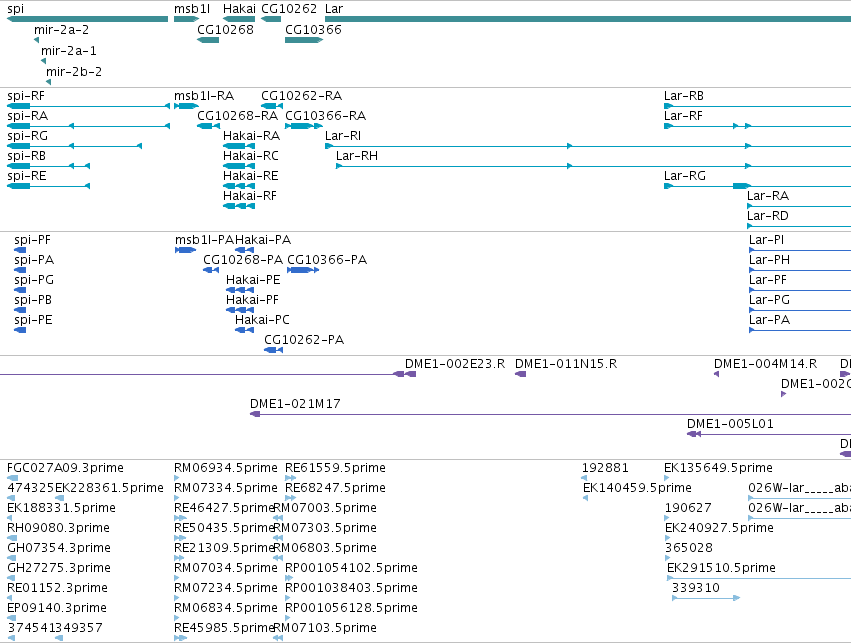Select the CG10268-PA protein label
The width and height of the screenshot is (851, 643).
pos(243,260)
